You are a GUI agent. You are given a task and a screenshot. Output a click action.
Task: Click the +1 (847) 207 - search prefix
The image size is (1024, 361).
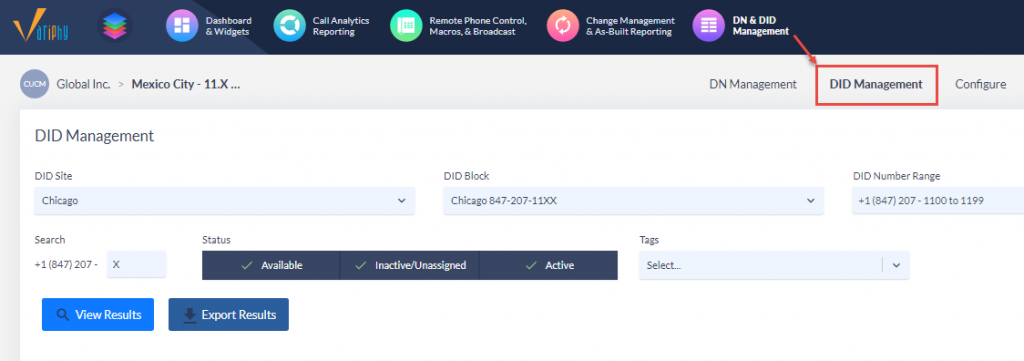[66, 264]
